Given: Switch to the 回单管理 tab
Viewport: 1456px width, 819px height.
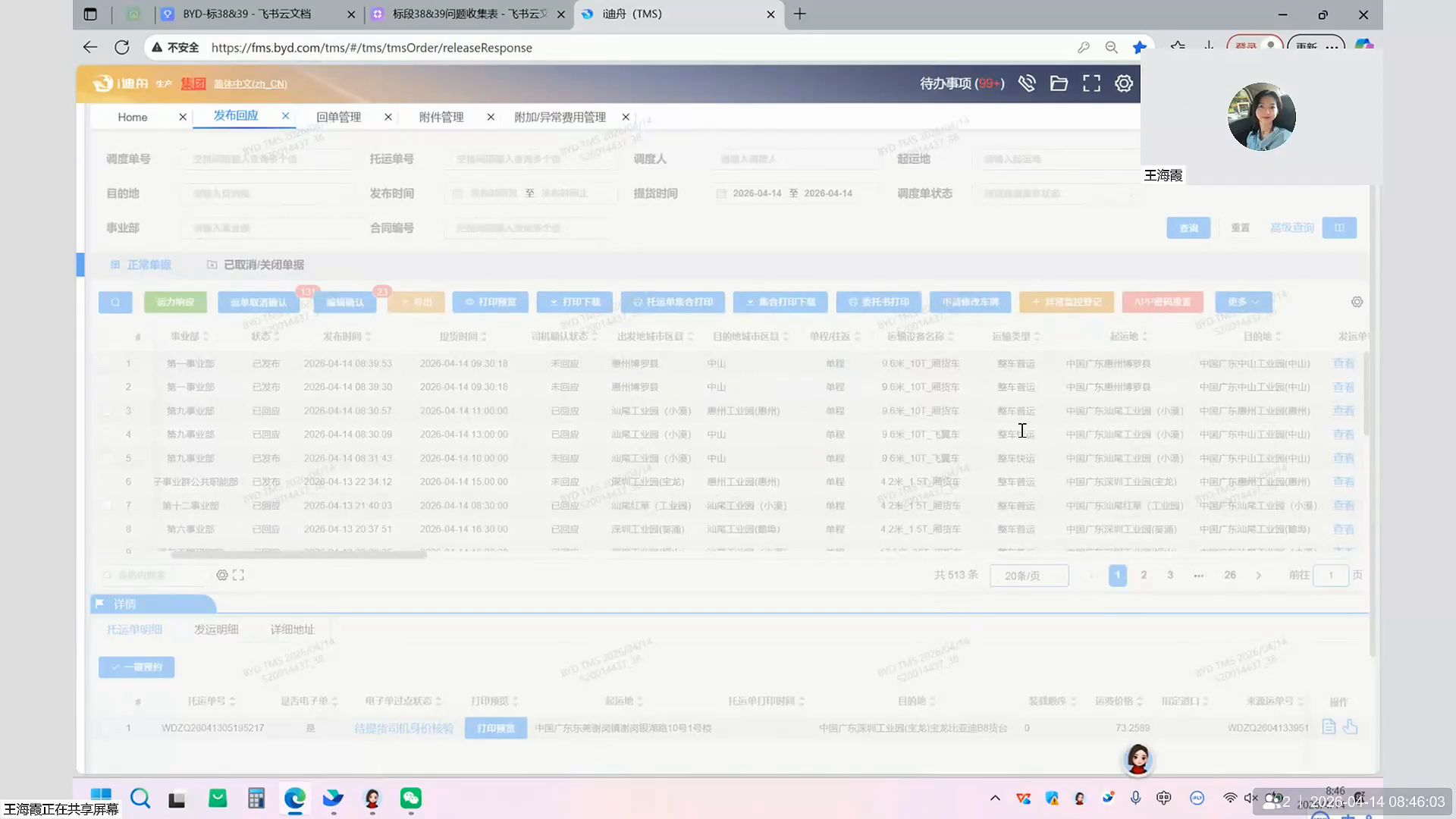Looking at the screenshot, I should point(338,117).
